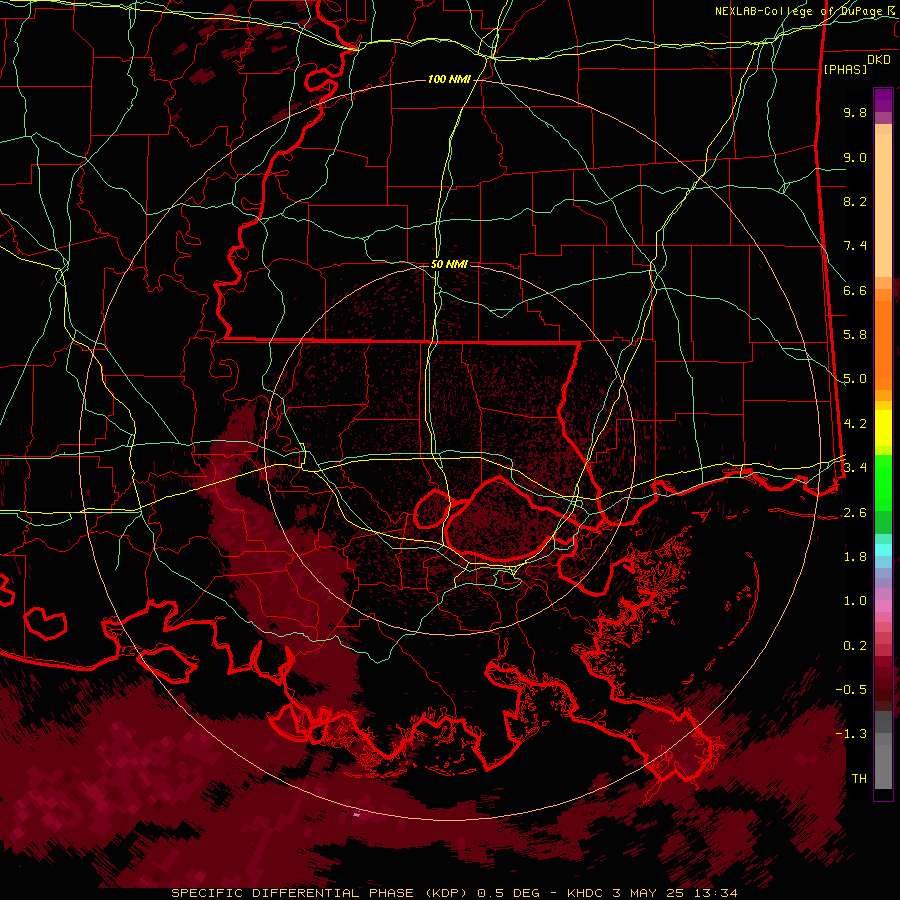
Task: Click the 3.4 scale value
Action: [855, 467]
